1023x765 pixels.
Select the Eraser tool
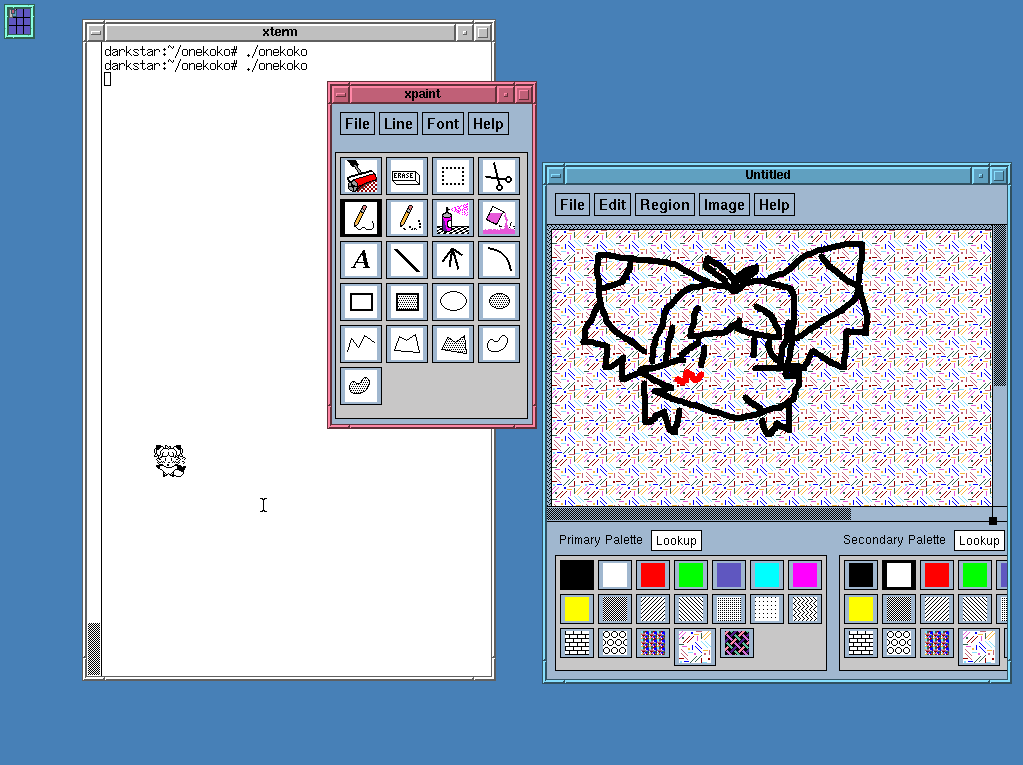pyautogui.click(x=407, y=176)
